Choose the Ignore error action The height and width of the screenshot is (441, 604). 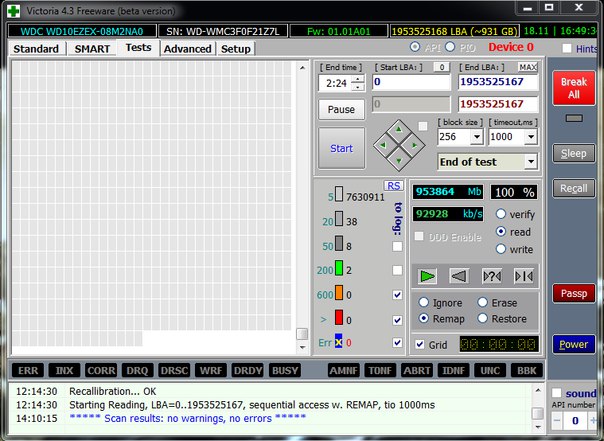click(x=423, y=302)
